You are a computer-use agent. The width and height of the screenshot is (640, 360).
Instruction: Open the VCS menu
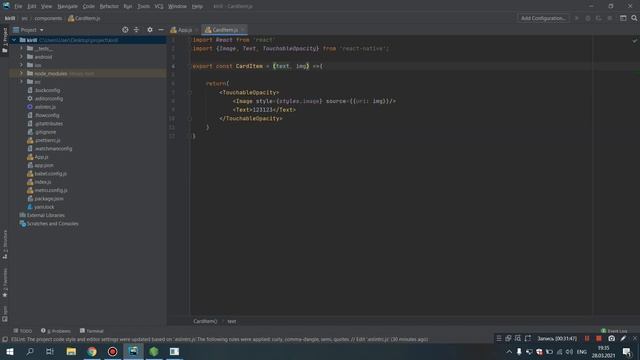coord(159,6)
